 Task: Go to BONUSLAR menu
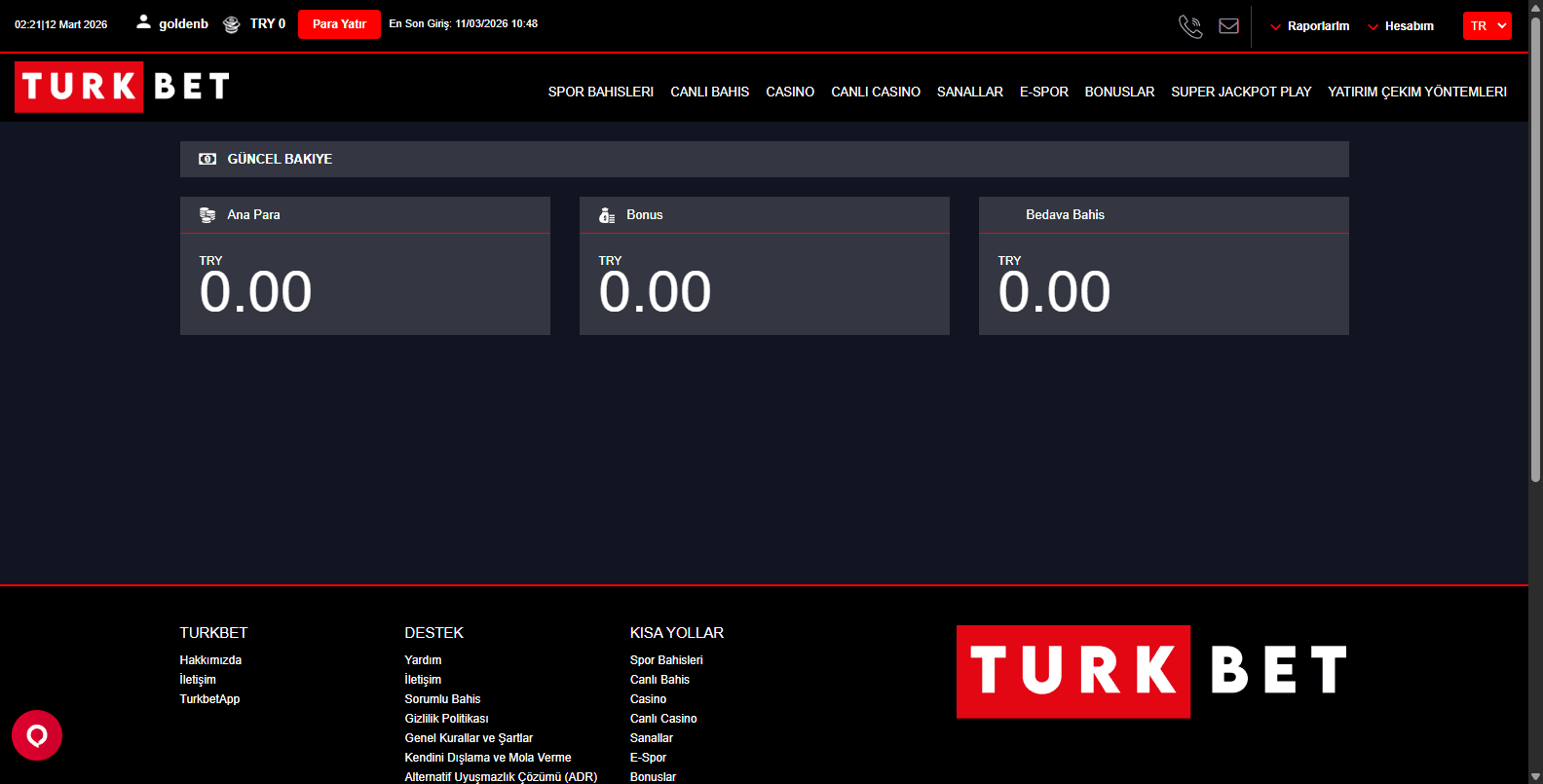coord(1120,92)
